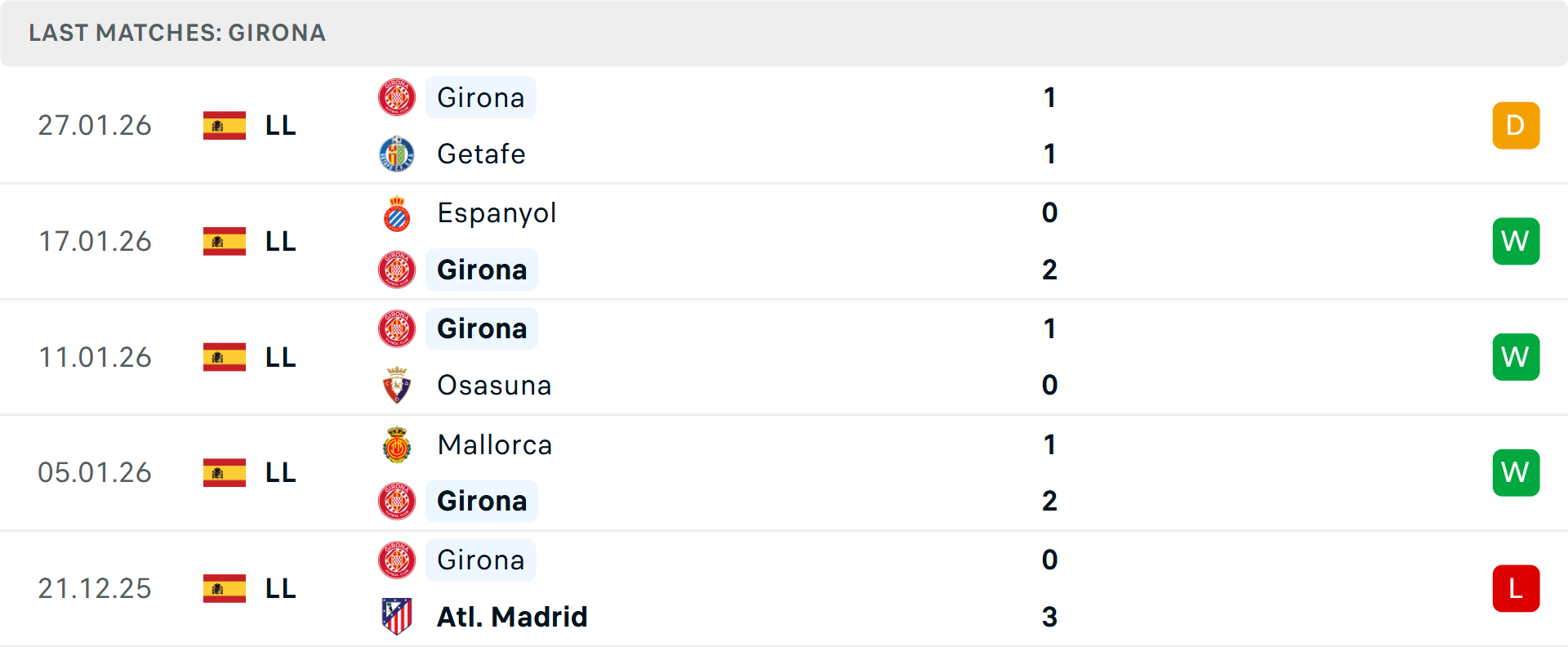Click the orange D draw badge
1568x647 pixels.
click(x=1516, y=125)
